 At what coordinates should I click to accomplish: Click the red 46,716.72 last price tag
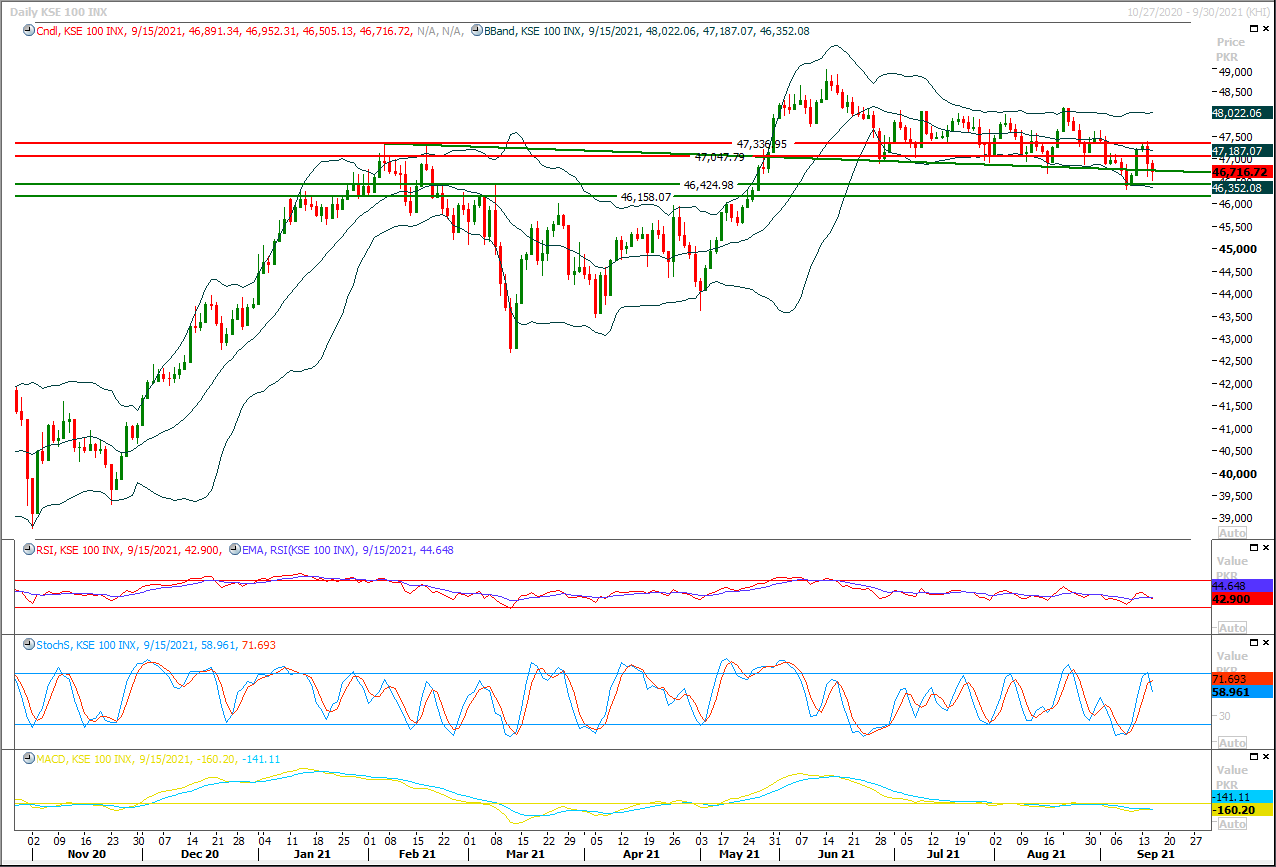(1242, 172)
